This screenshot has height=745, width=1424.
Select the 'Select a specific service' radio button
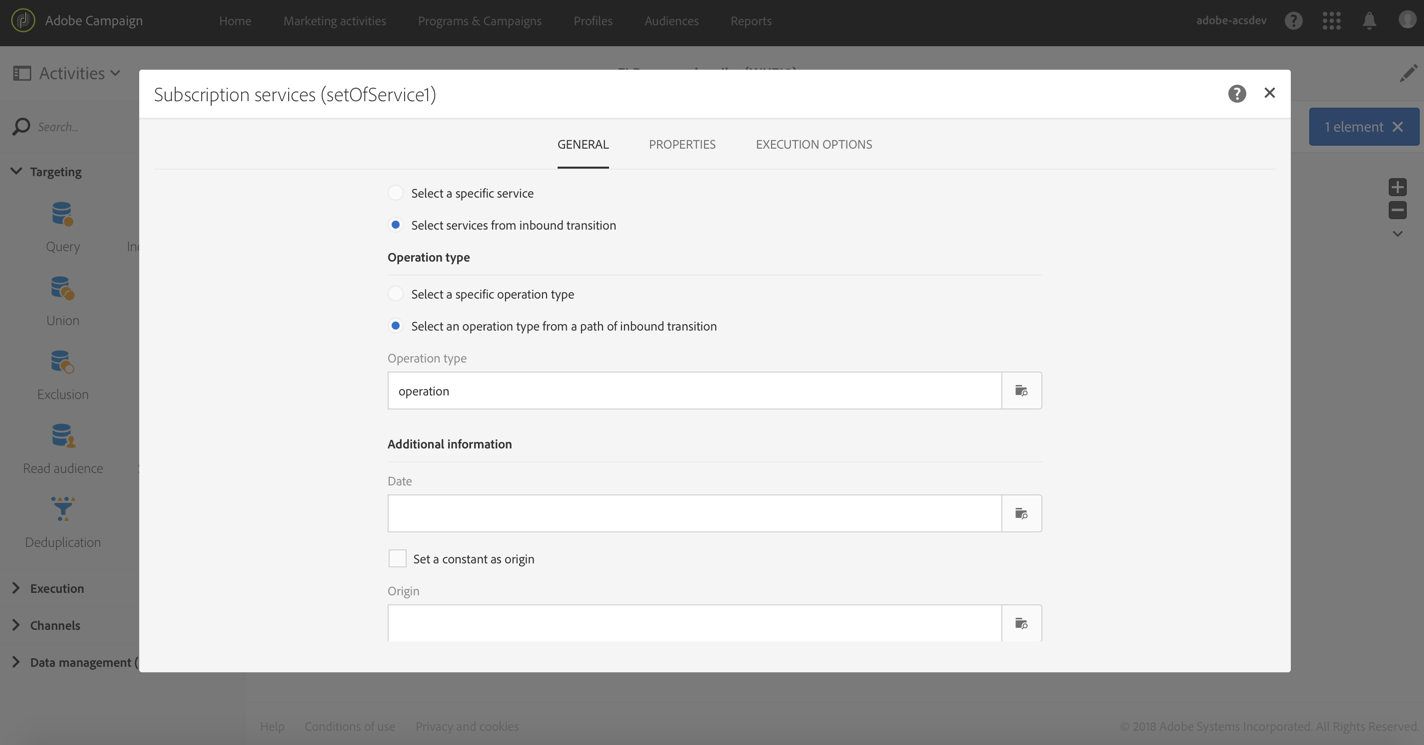pos(396,193)
